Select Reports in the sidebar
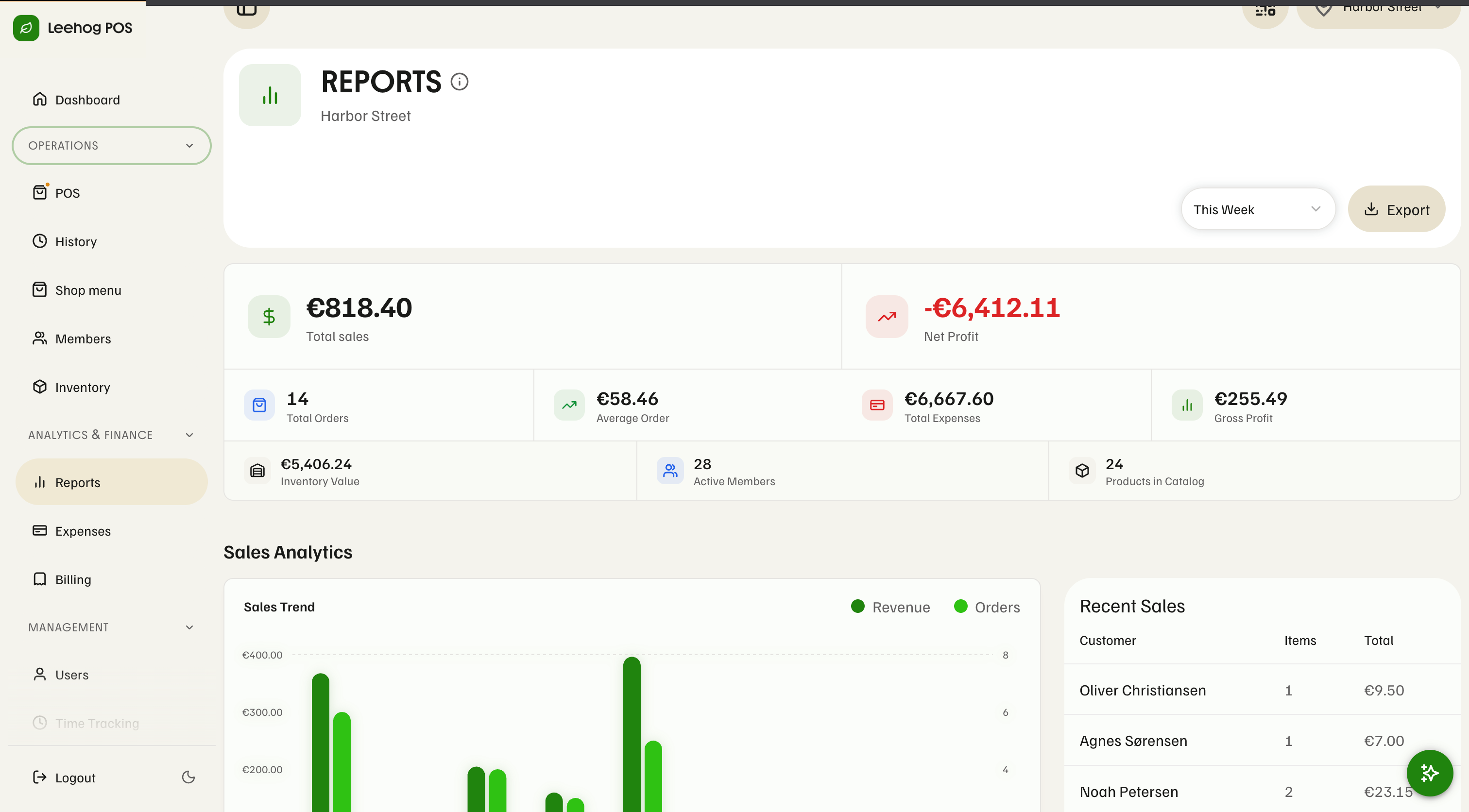 point(111,482)
